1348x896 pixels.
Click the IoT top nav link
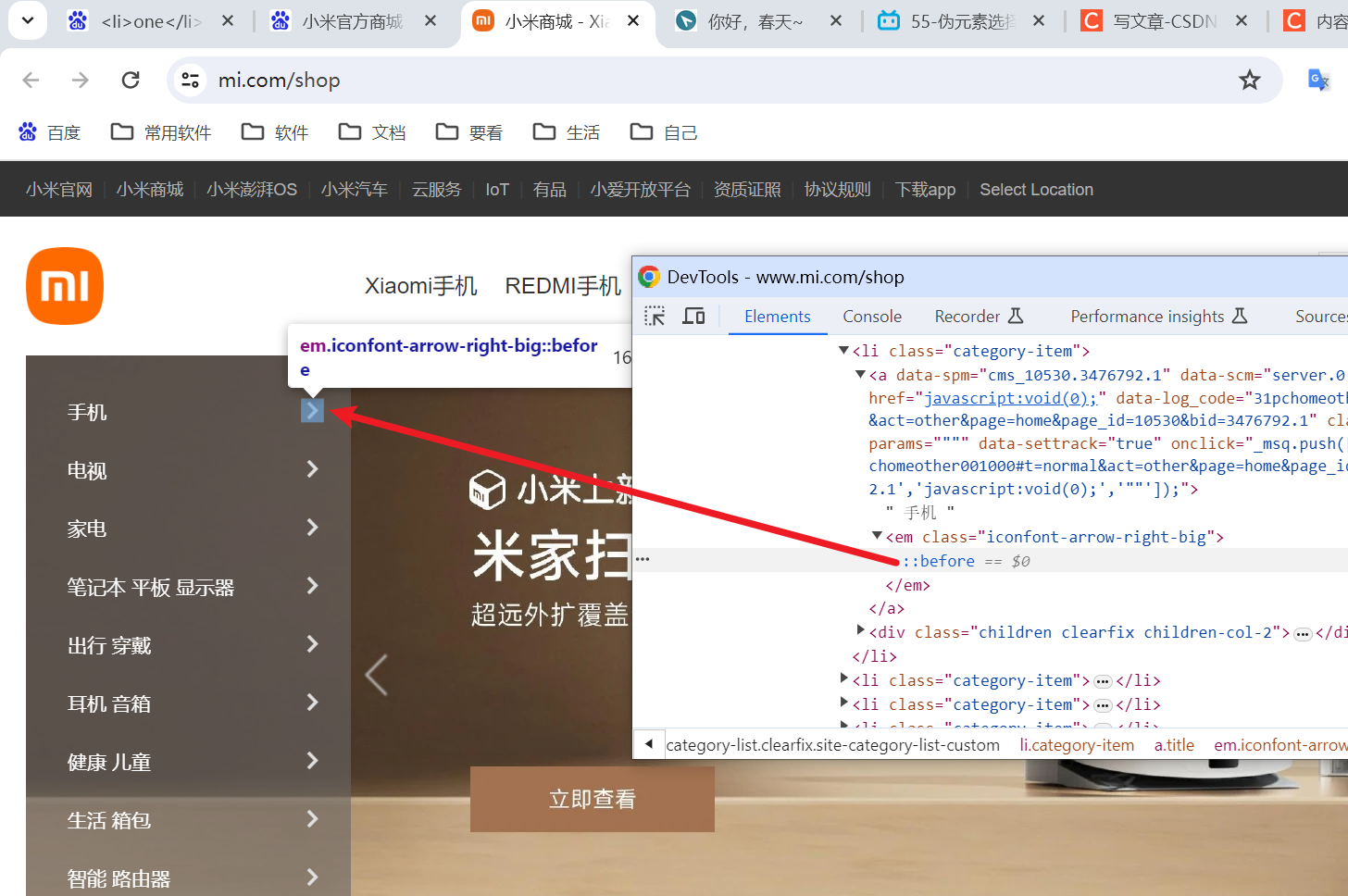coord(497,190)
